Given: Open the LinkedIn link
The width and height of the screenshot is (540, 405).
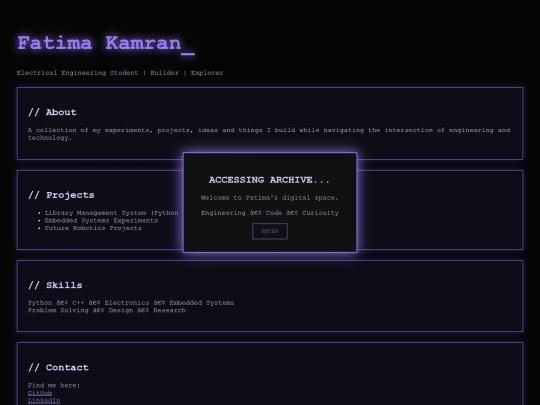Looking at the screenshot, I should (44, 401).
